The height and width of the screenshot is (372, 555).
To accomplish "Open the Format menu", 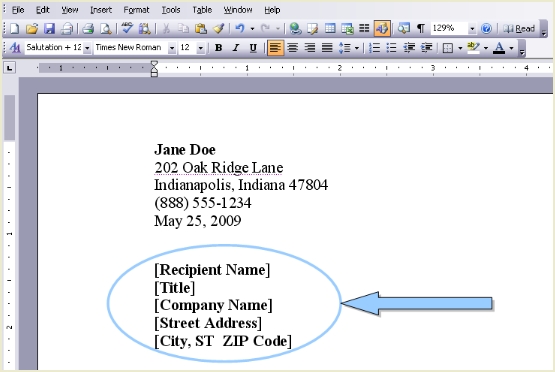I will 136,10.
